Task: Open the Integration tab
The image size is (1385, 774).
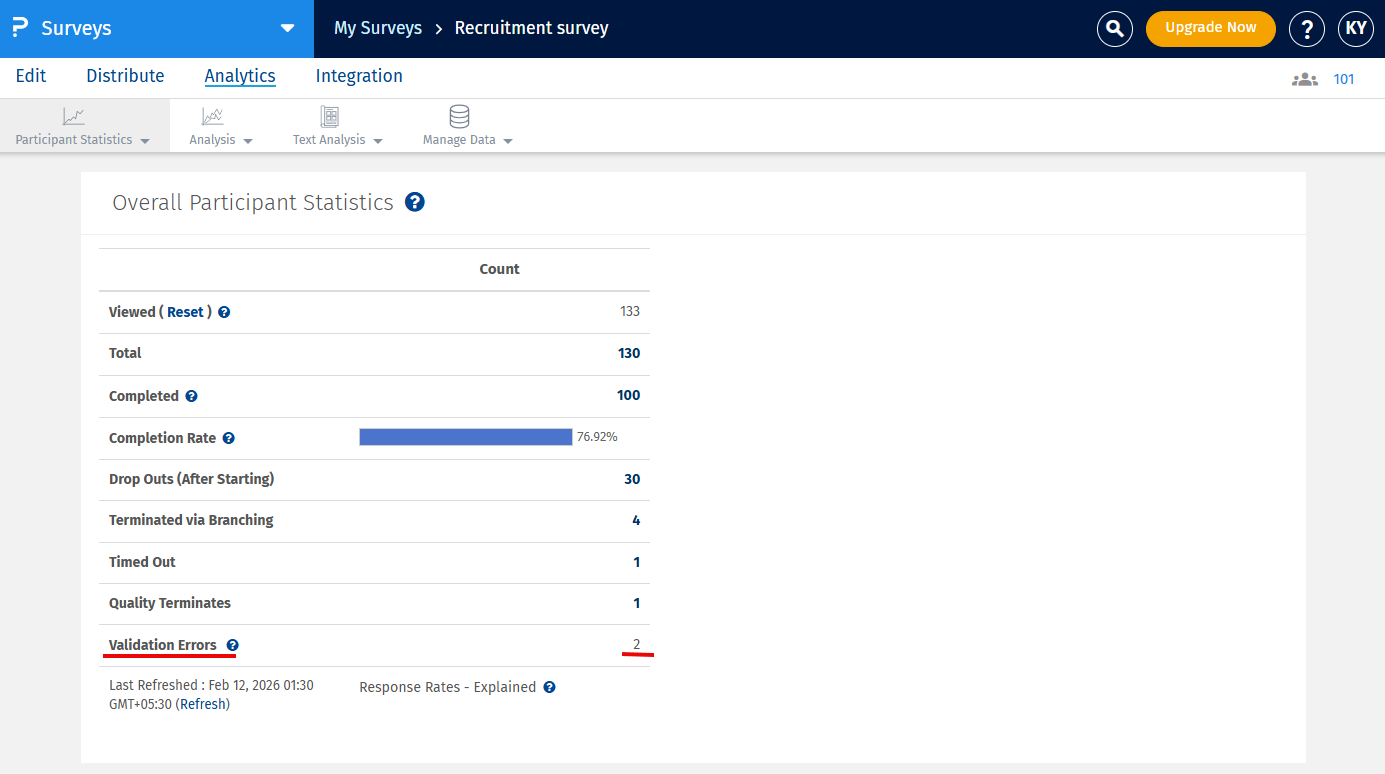Action: pos(358,76)
